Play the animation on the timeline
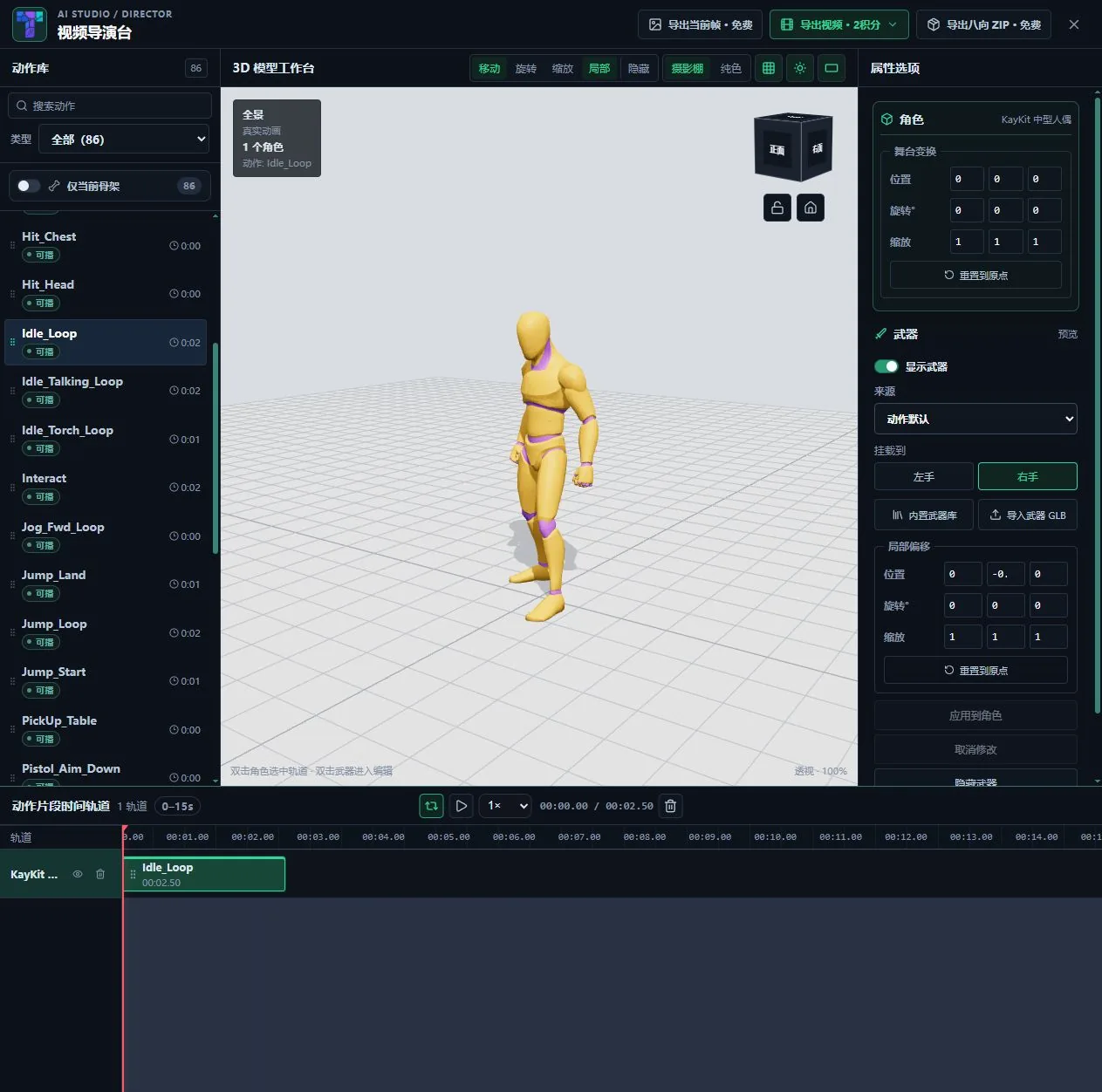Viewport: 1102px width, 1092px height. pos(462,806)
